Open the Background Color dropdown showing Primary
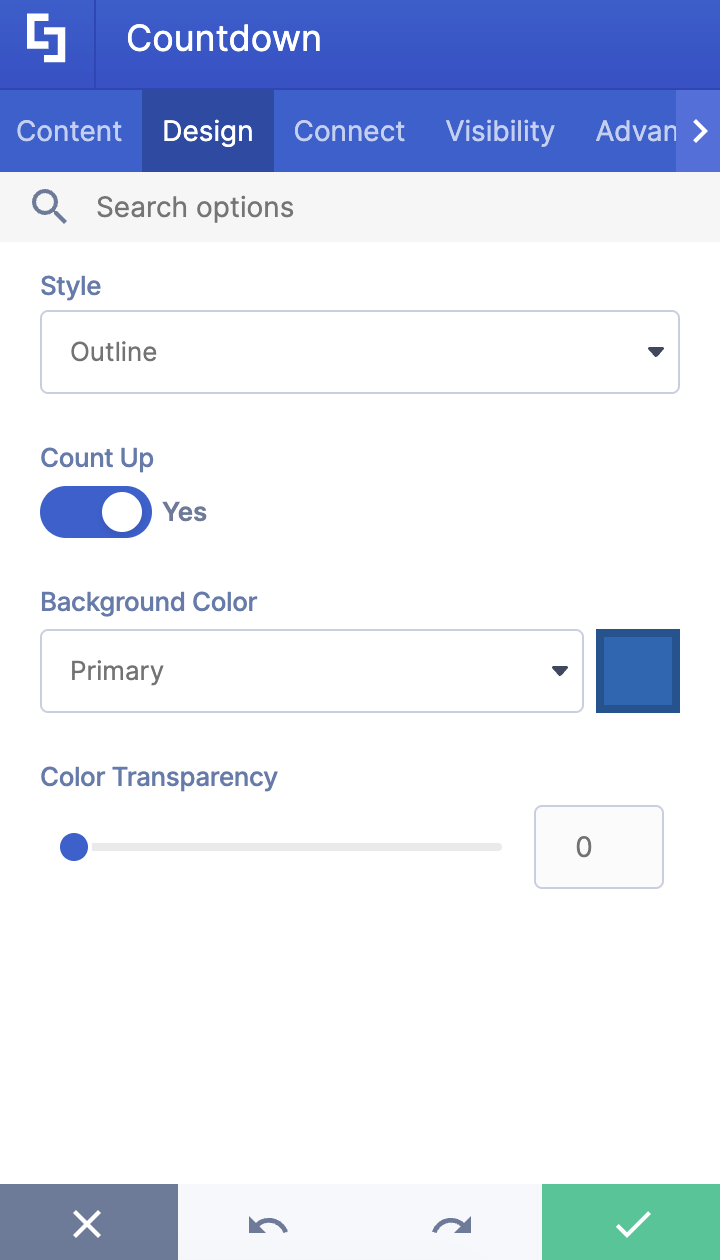720x1260 pixels. [312, 670]
